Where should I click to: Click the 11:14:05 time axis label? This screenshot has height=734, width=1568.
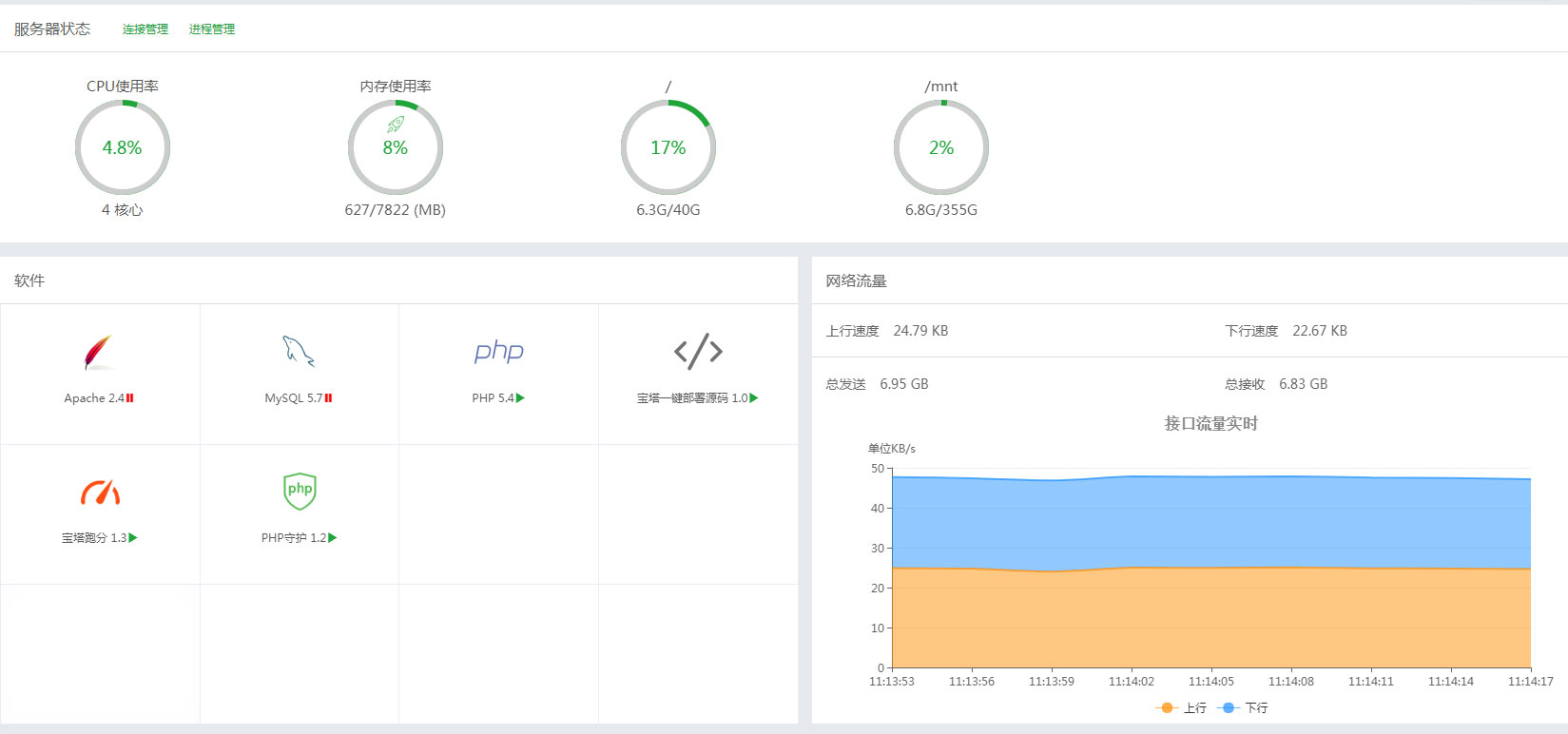[x=1211, y=682]
